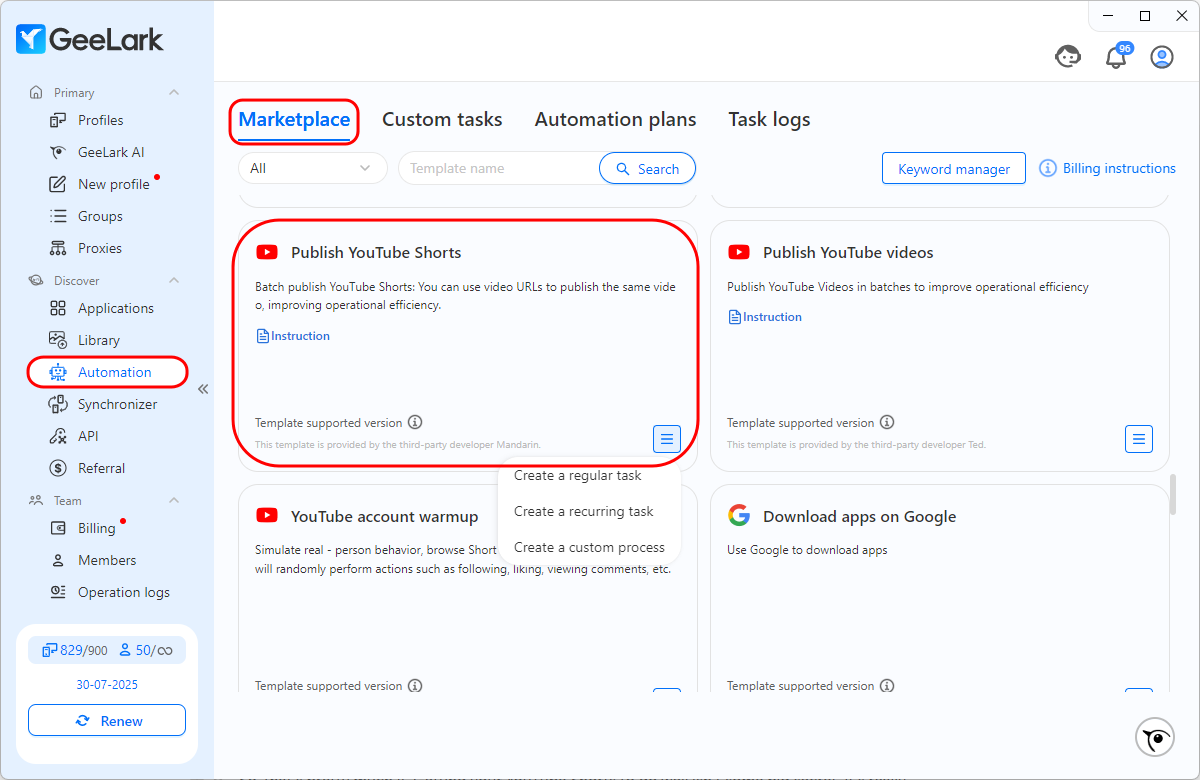Select Publish YouTube videos card title
1200x780 pixels.
(848, 252)
